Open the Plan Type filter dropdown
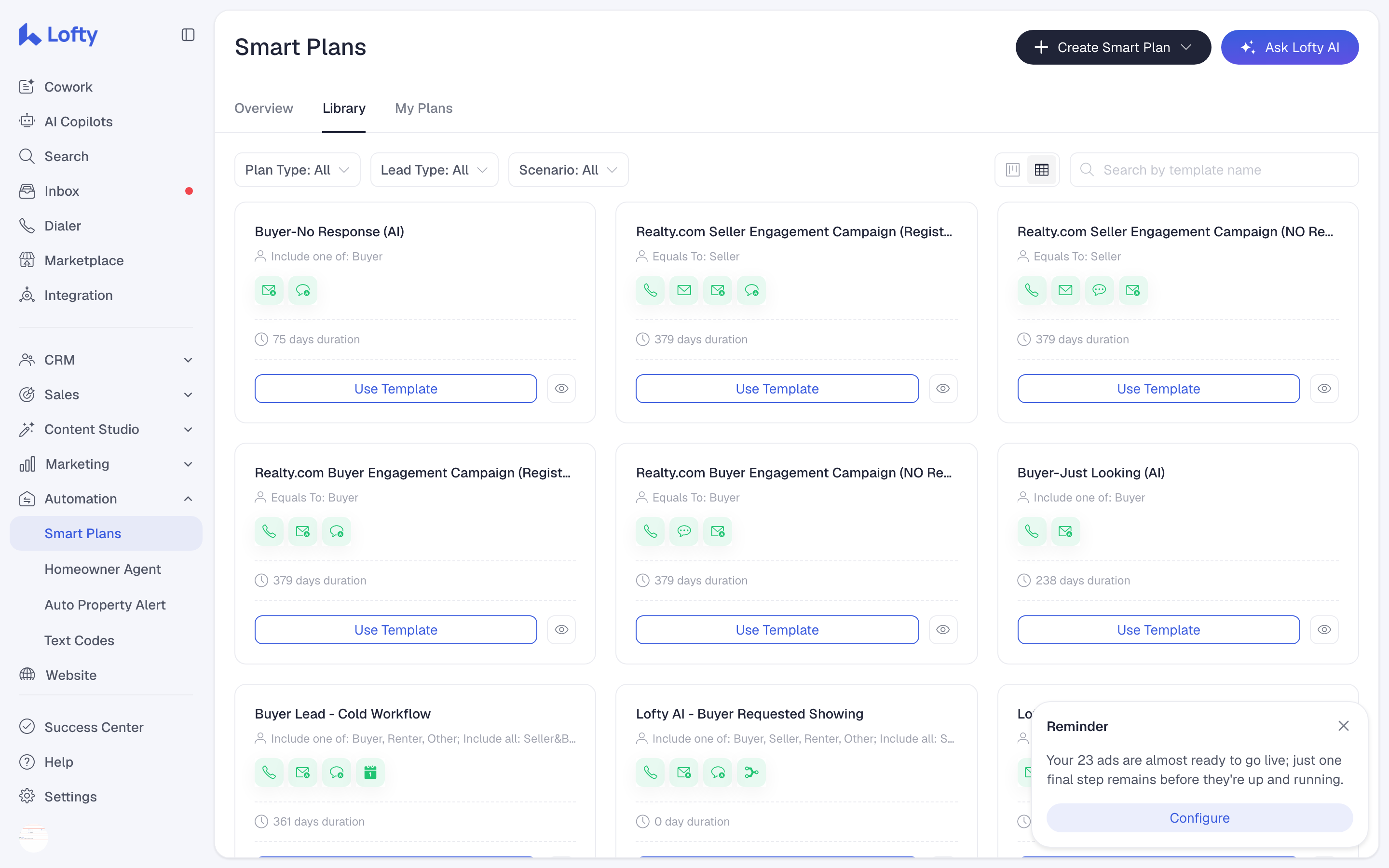 297,170
